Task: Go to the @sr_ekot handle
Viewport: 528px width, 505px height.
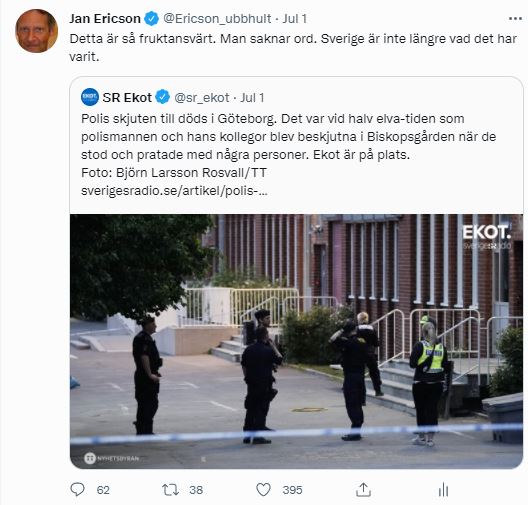Action: (202, 98)
